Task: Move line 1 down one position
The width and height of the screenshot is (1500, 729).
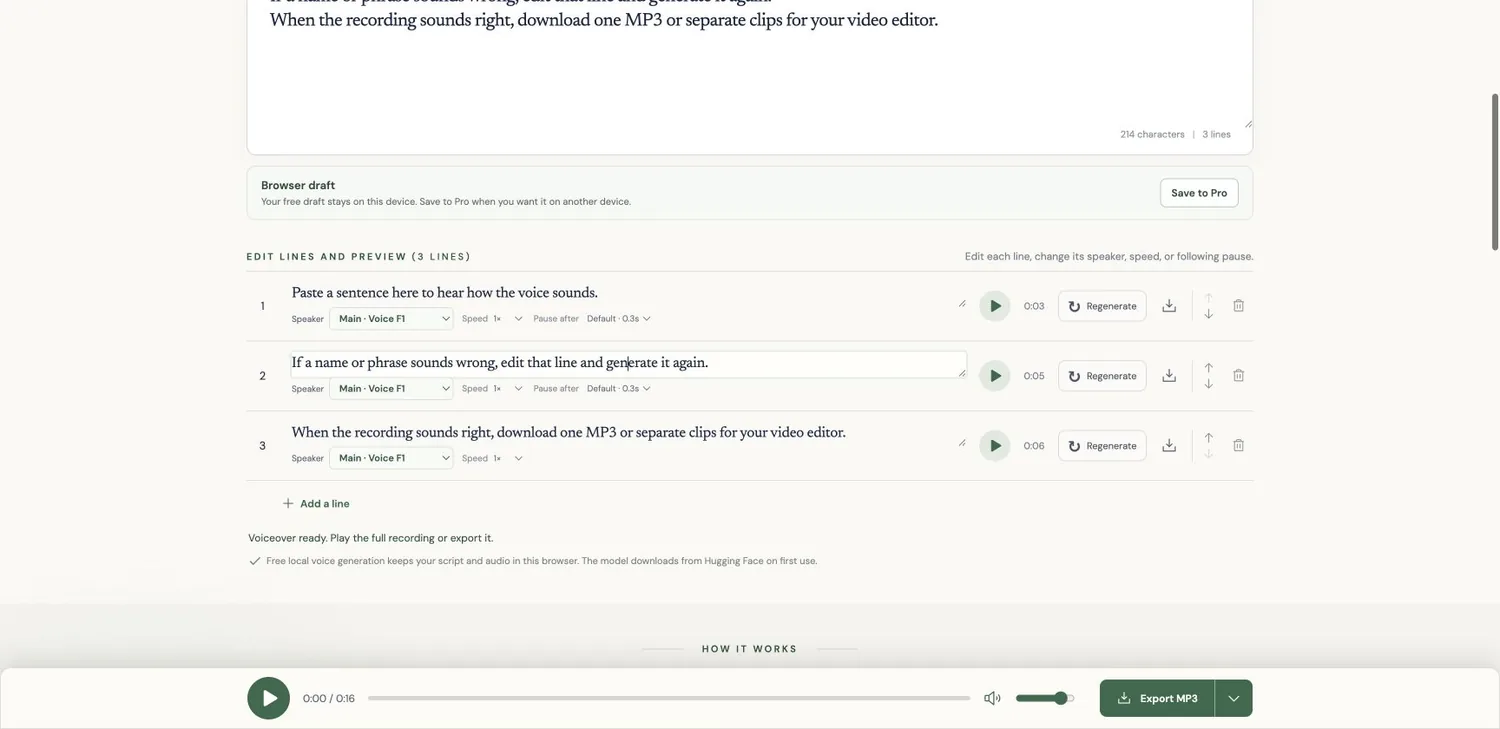Action: pyautogui.click(x=1208, y=314)
